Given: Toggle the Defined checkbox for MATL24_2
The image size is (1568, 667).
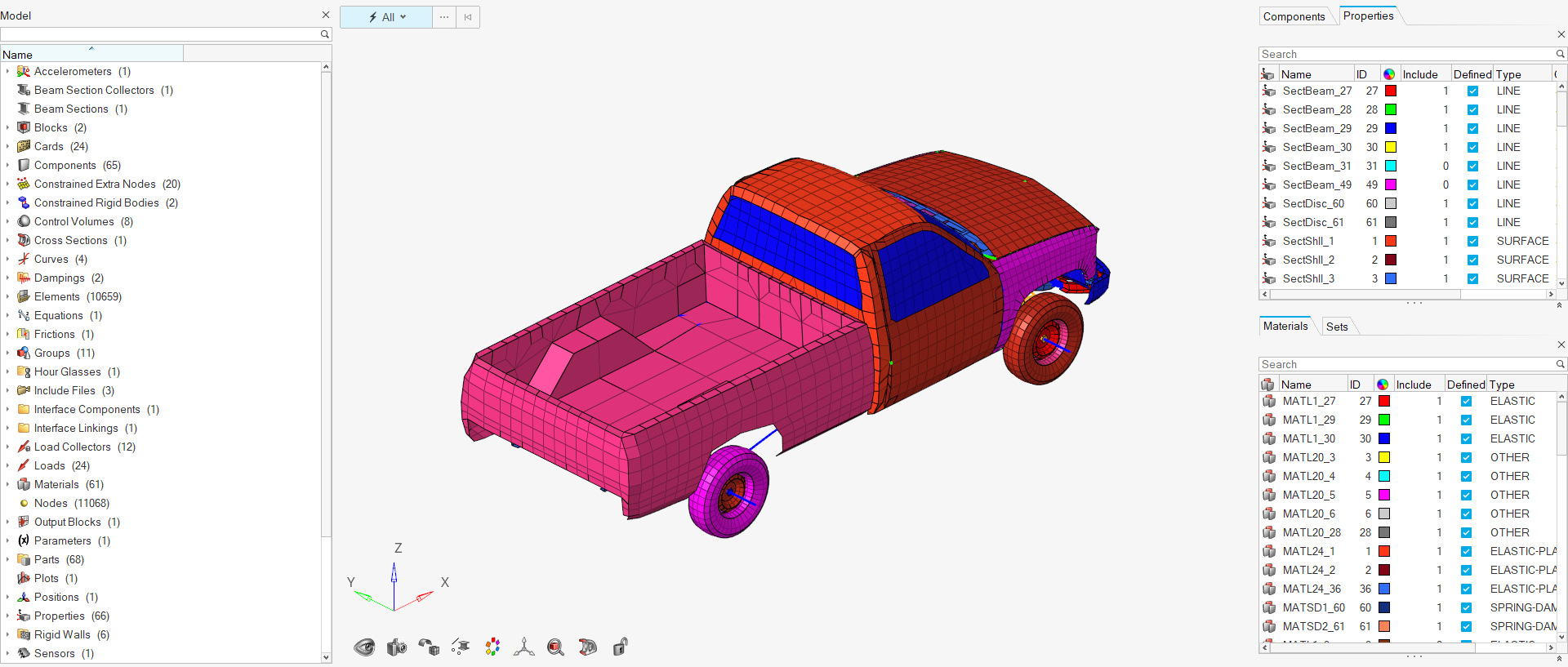Looking at the screenshot, I should (x=1466, y=571).
